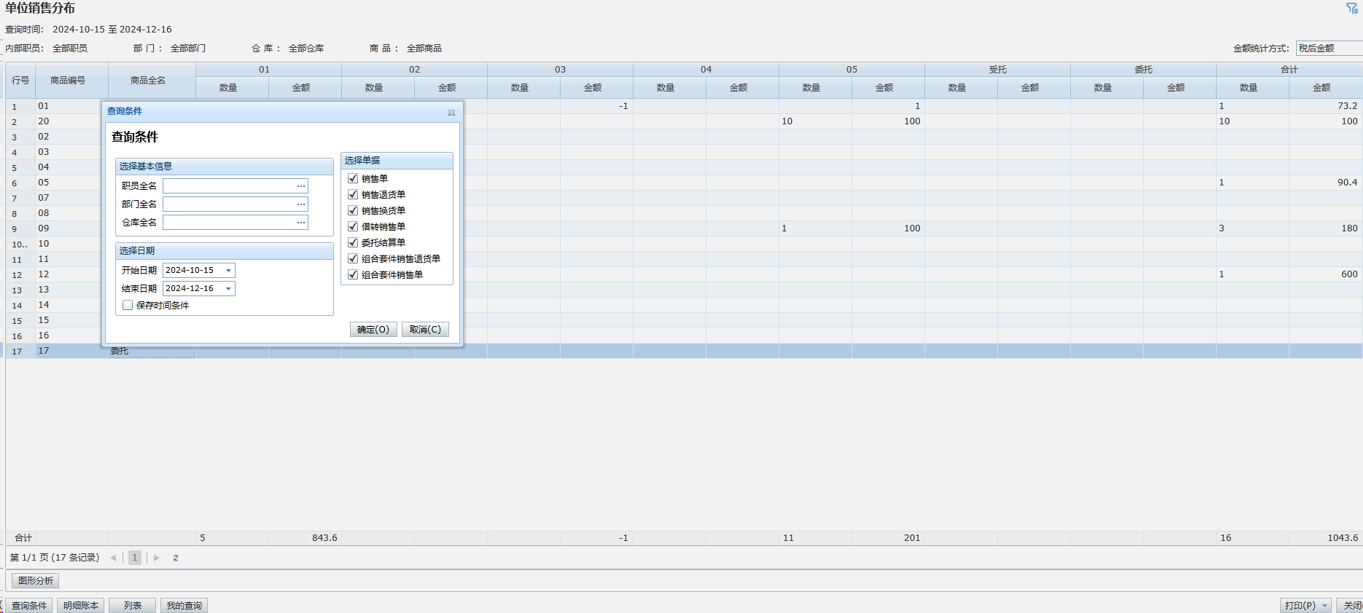Go to next page arrow in pager
Viewport: 1363px width, 613px height.
(x=157, y=558)
